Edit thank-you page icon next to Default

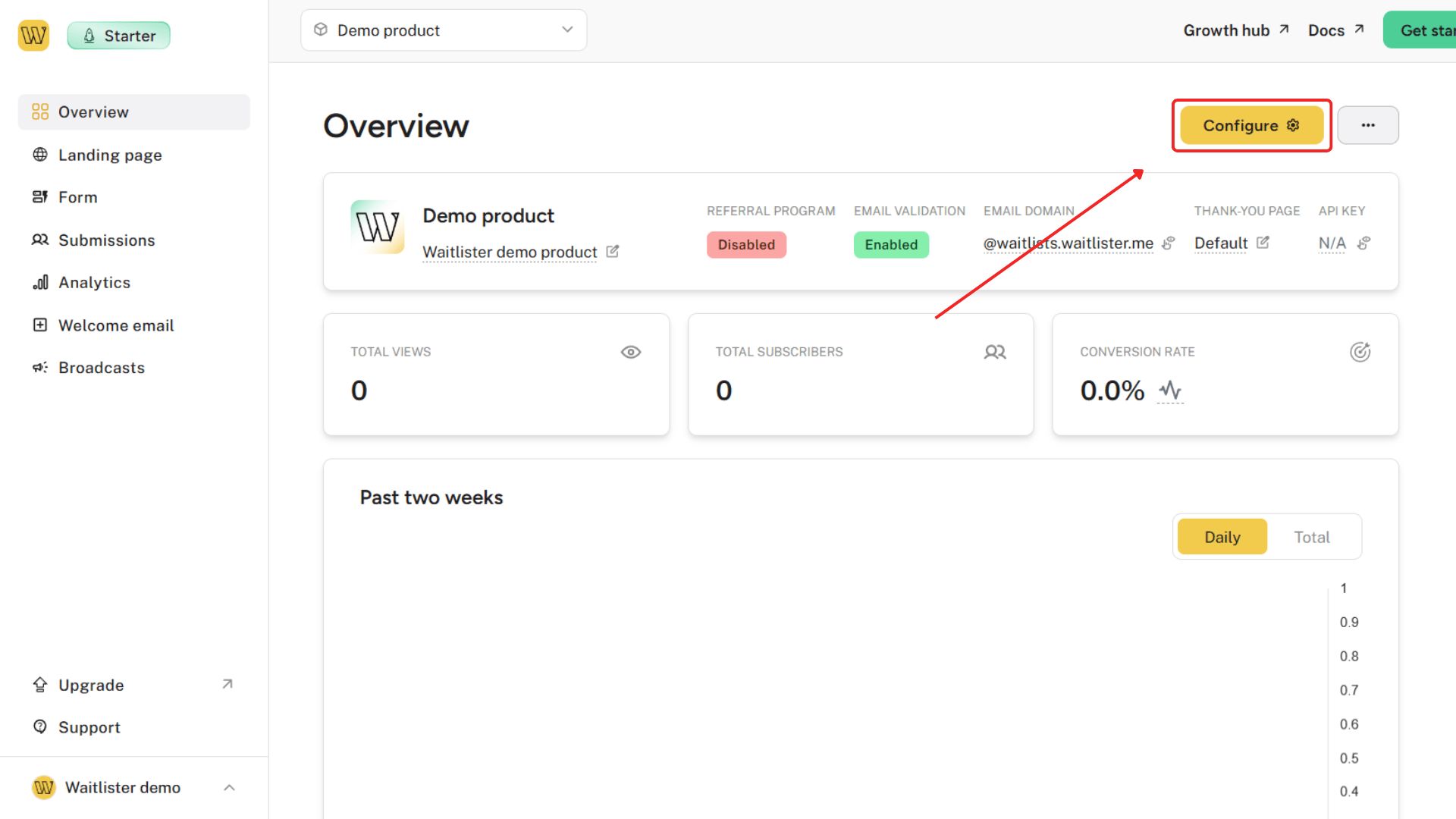click(x=1263, y=243)
